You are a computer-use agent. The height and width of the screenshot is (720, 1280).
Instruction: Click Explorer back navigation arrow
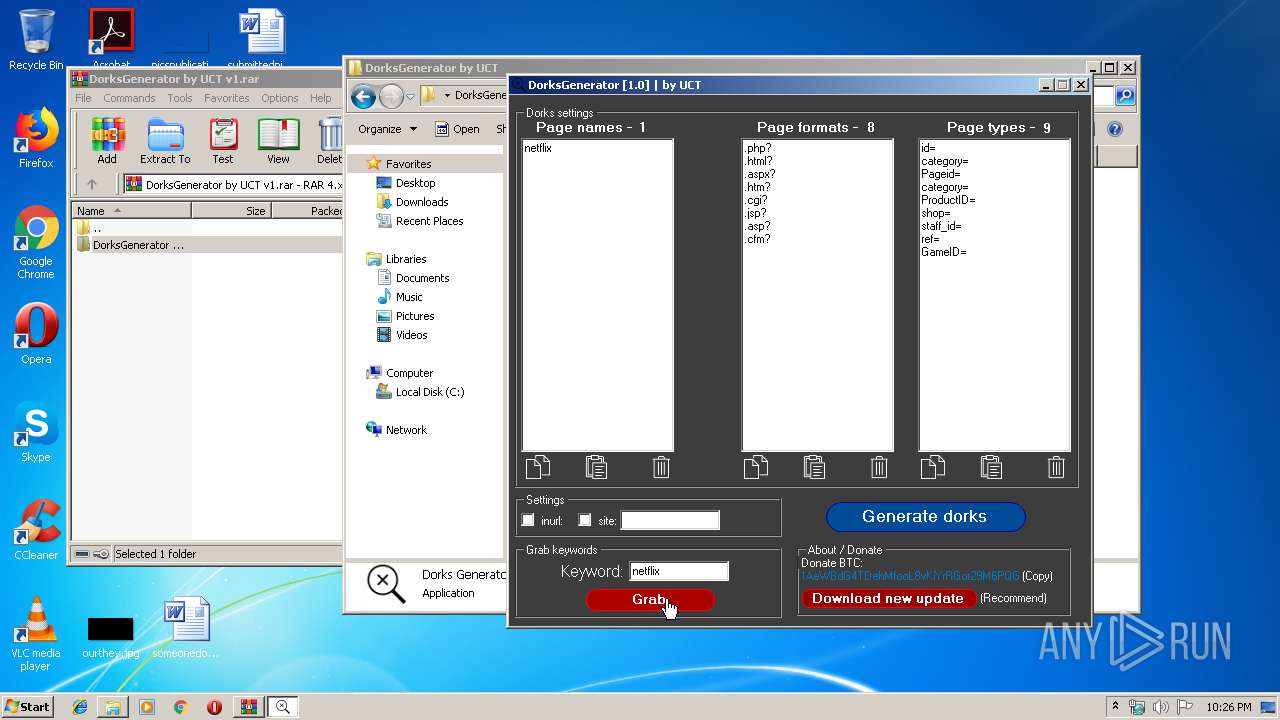coord(364,96)
